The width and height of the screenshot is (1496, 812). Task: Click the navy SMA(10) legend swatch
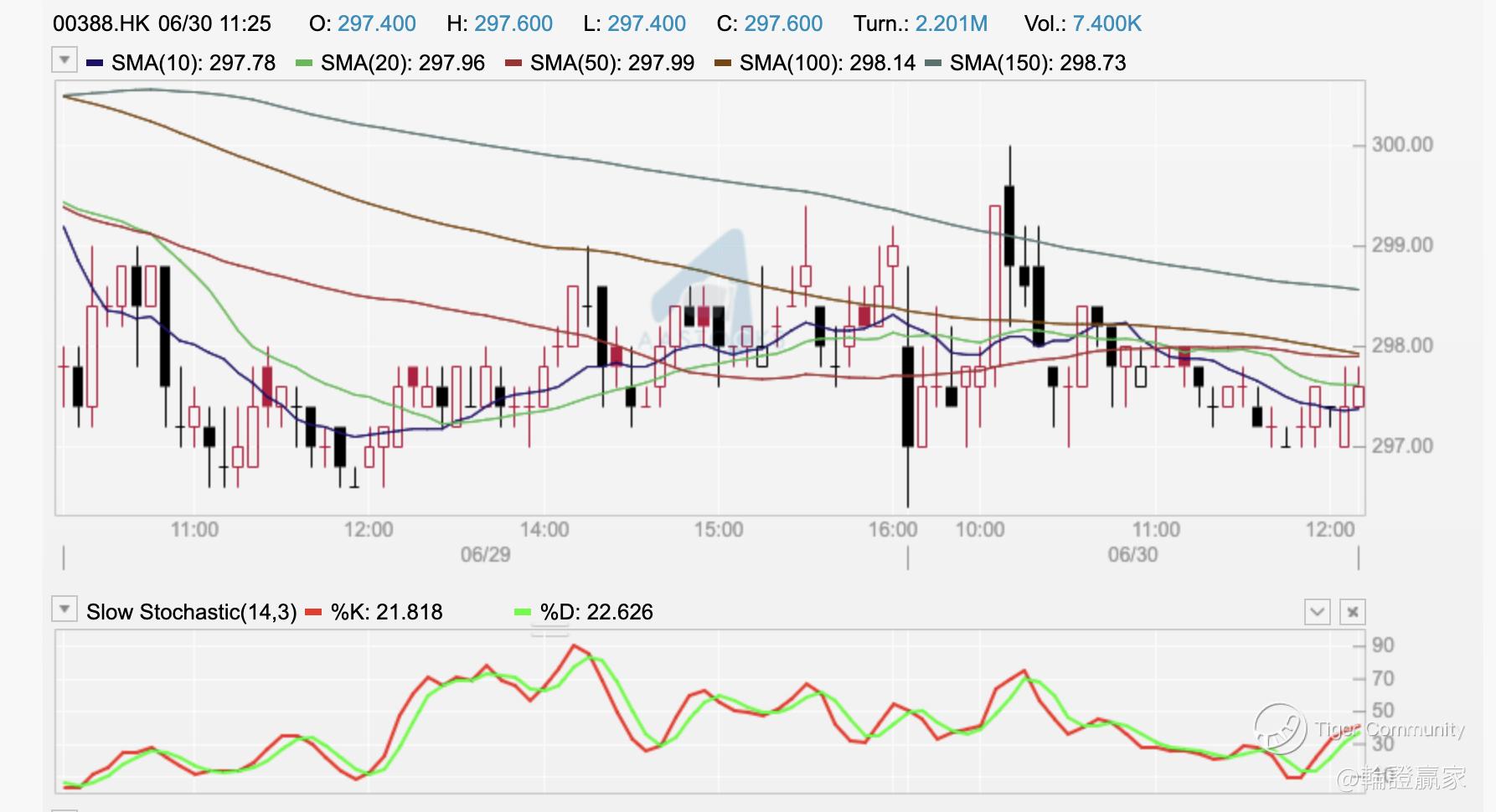(95, 63)
